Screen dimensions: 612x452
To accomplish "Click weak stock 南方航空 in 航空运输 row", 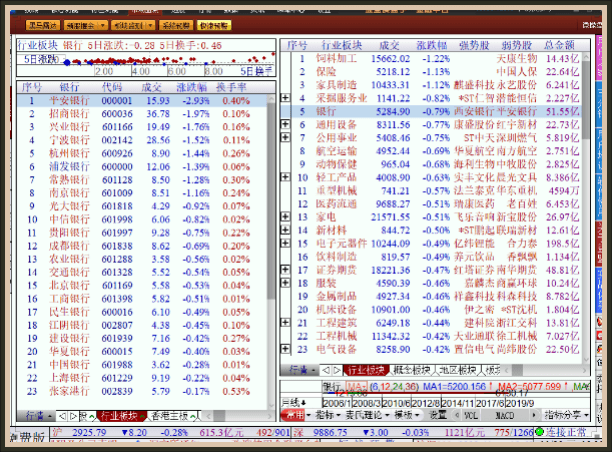I will [517, 151].
